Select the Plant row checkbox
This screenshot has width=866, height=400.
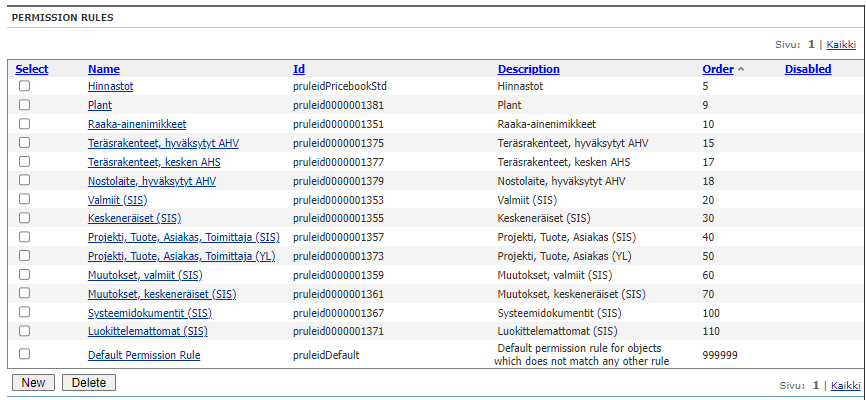pos(25,104)
